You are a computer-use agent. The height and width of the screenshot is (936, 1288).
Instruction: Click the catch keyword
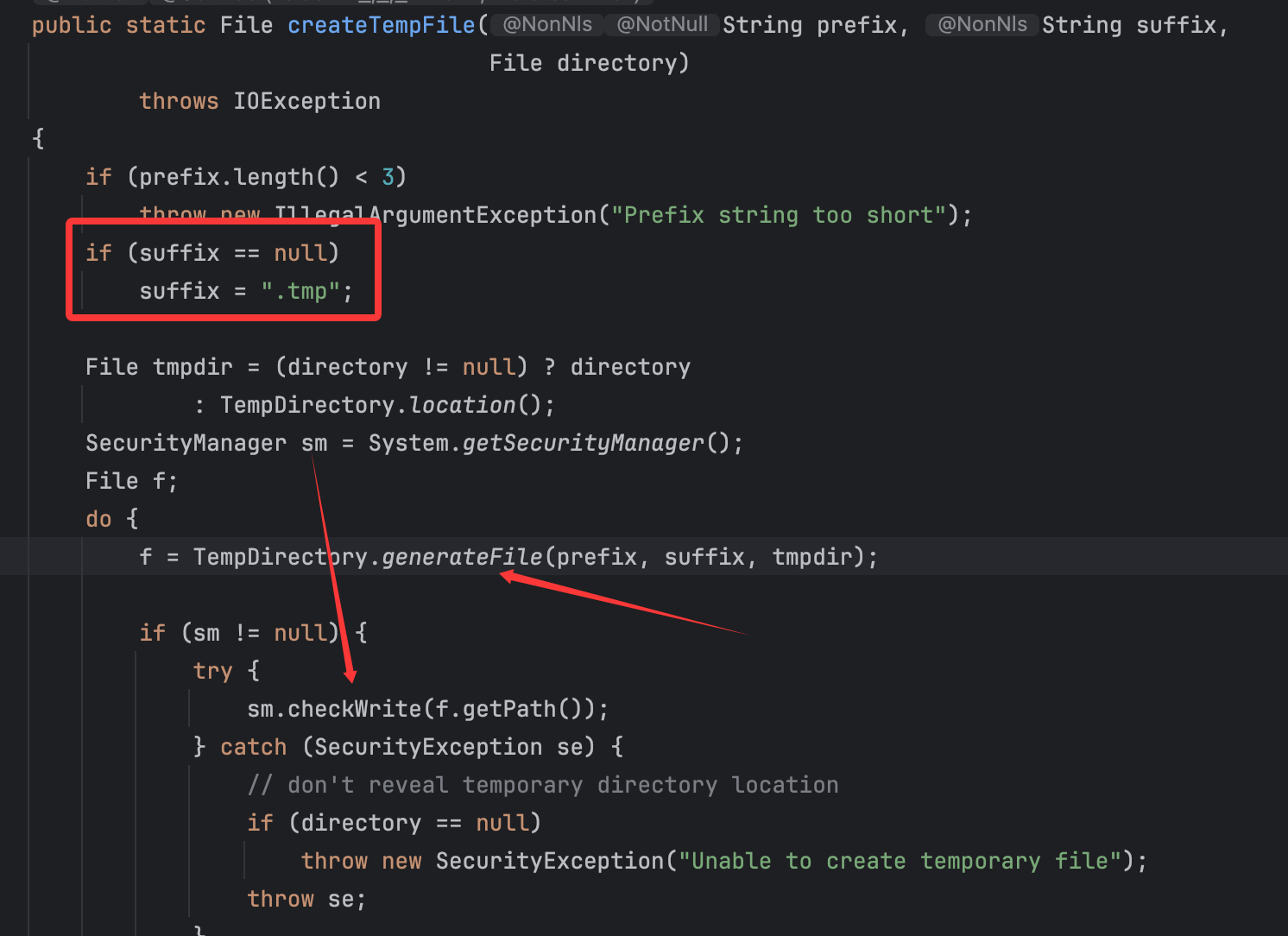tap(253, 747)
